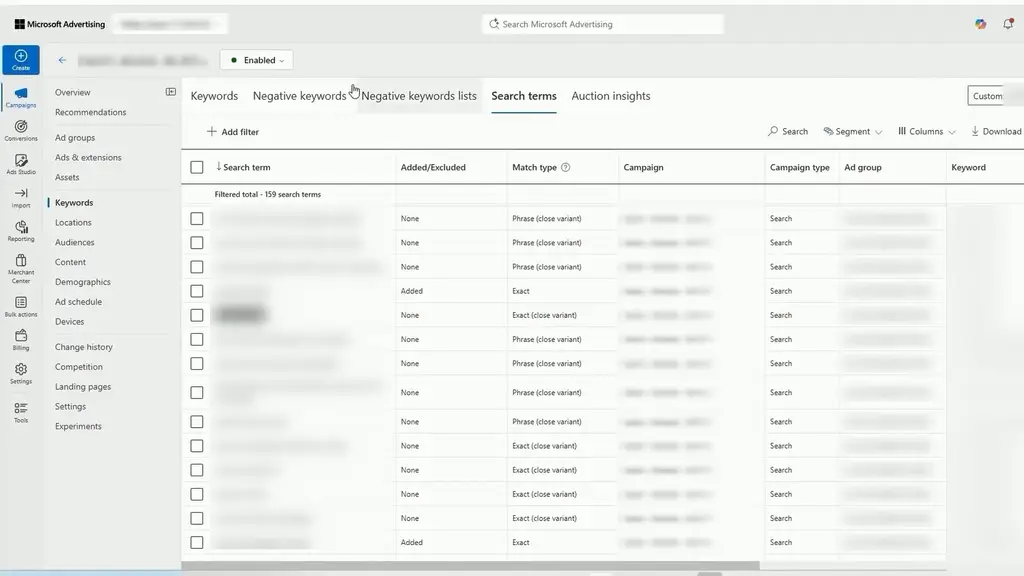Screen dimensions: 1024x576
Task: Click the Added/Excluded column header
Action: 433,167
